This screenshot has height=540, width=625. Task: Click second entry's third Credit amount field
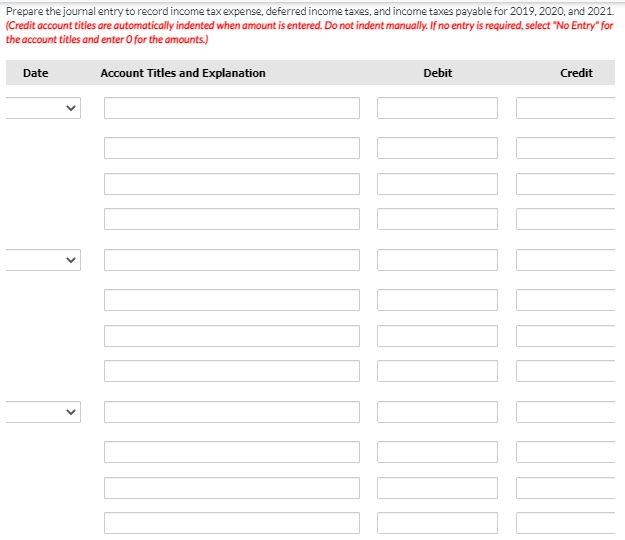pyautogui.click(x=566, y=336)
